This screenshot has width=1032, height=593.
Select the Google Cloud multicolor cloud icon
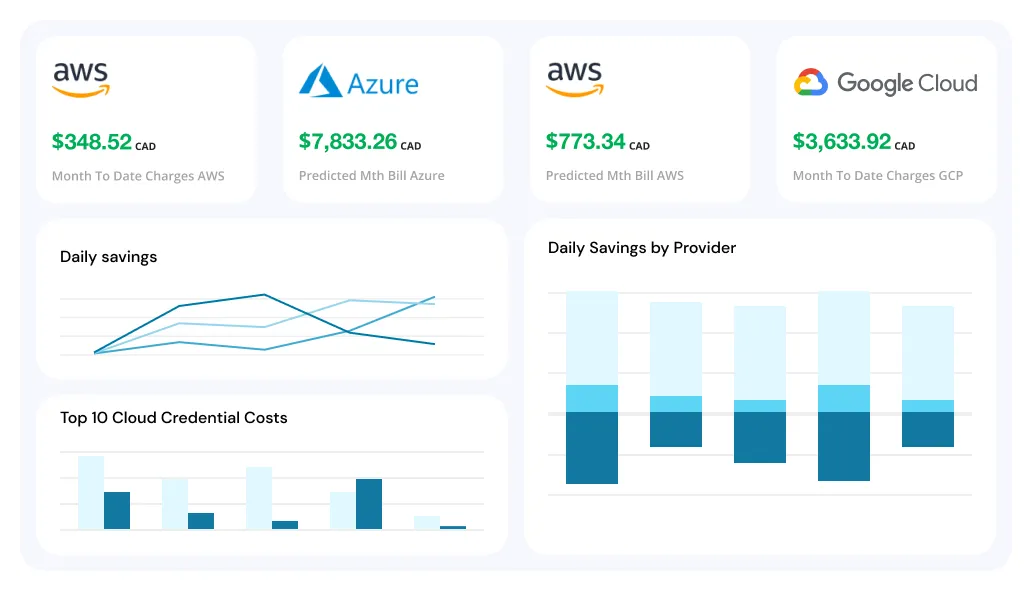[x=812, y=82]
